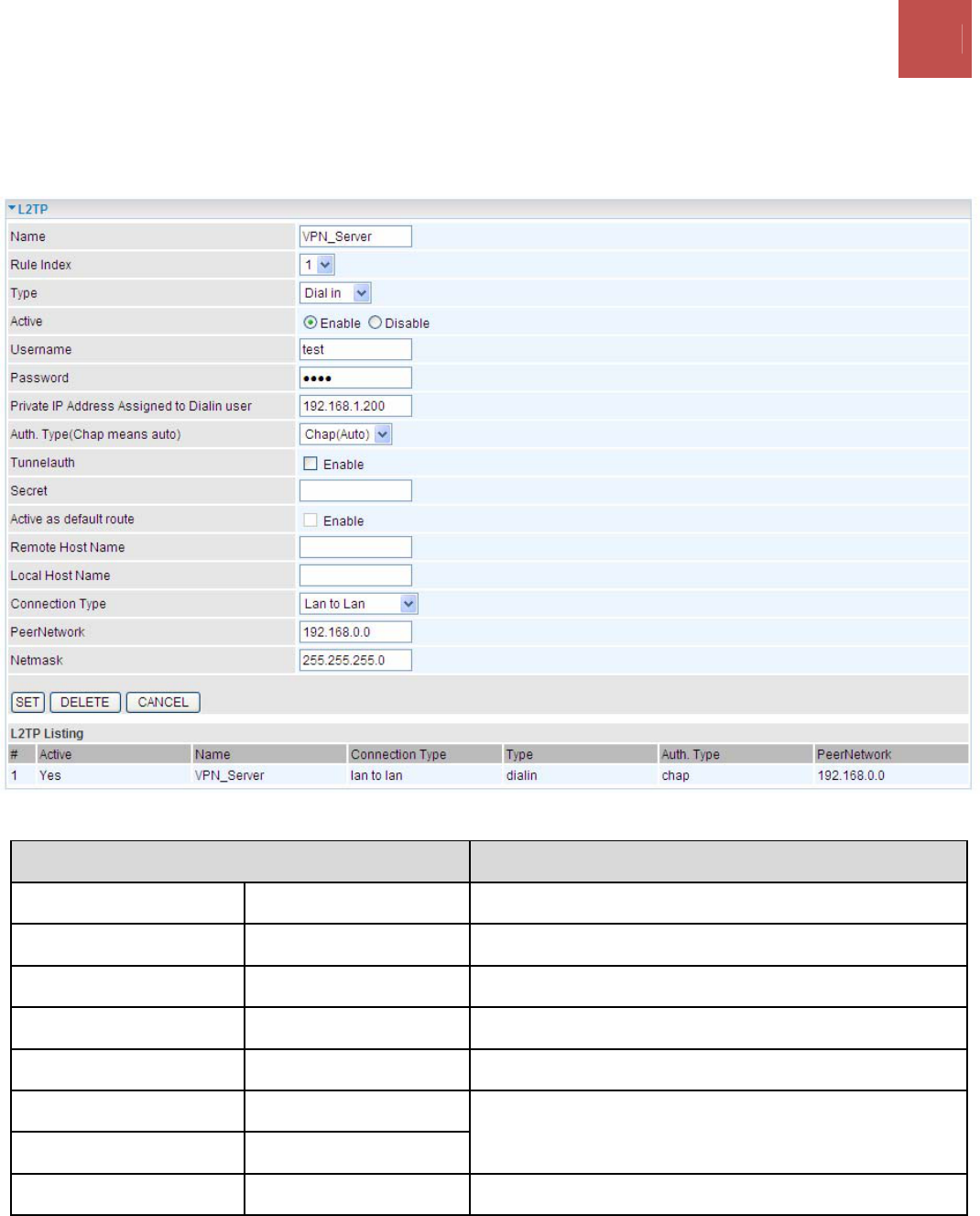Select the Active Enable radio button

tap(310, 323)
